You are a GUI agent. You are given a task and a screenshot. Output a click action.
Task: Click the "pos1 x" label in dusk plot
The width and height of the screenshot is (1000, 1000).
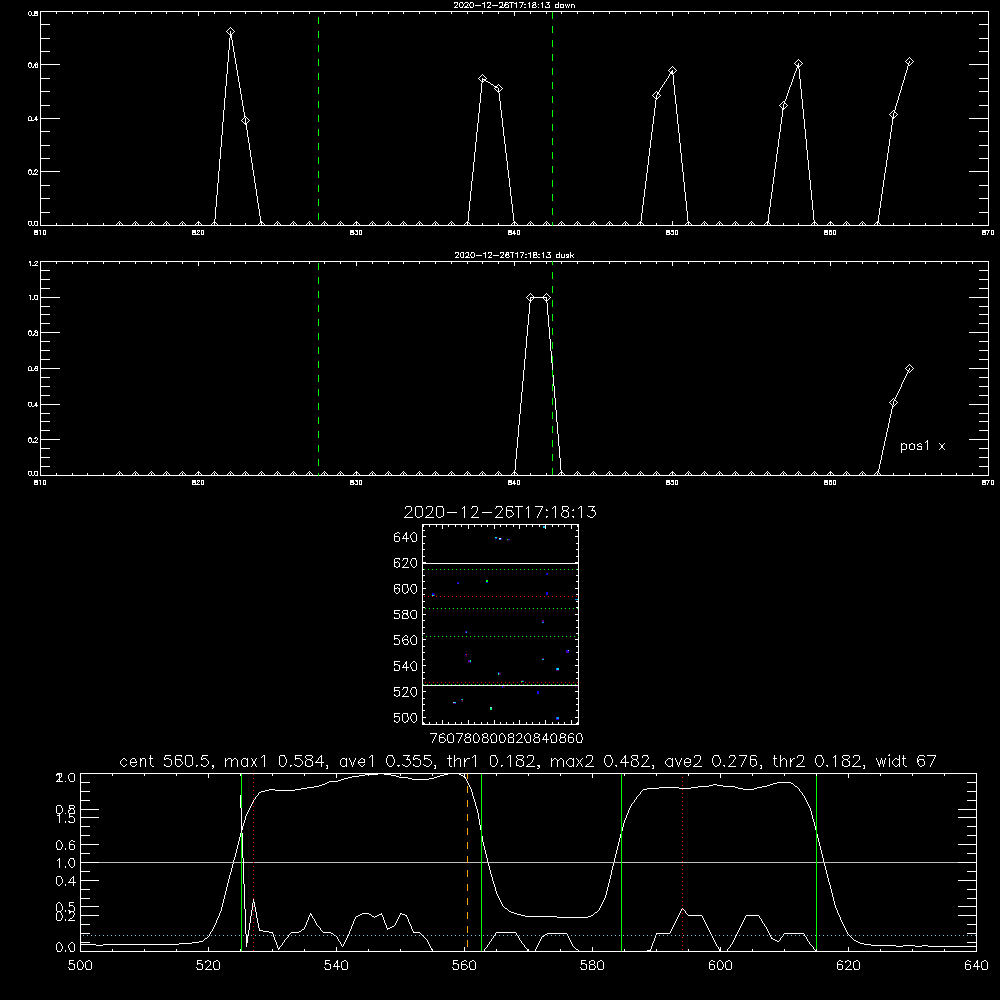tap(922, 446)
